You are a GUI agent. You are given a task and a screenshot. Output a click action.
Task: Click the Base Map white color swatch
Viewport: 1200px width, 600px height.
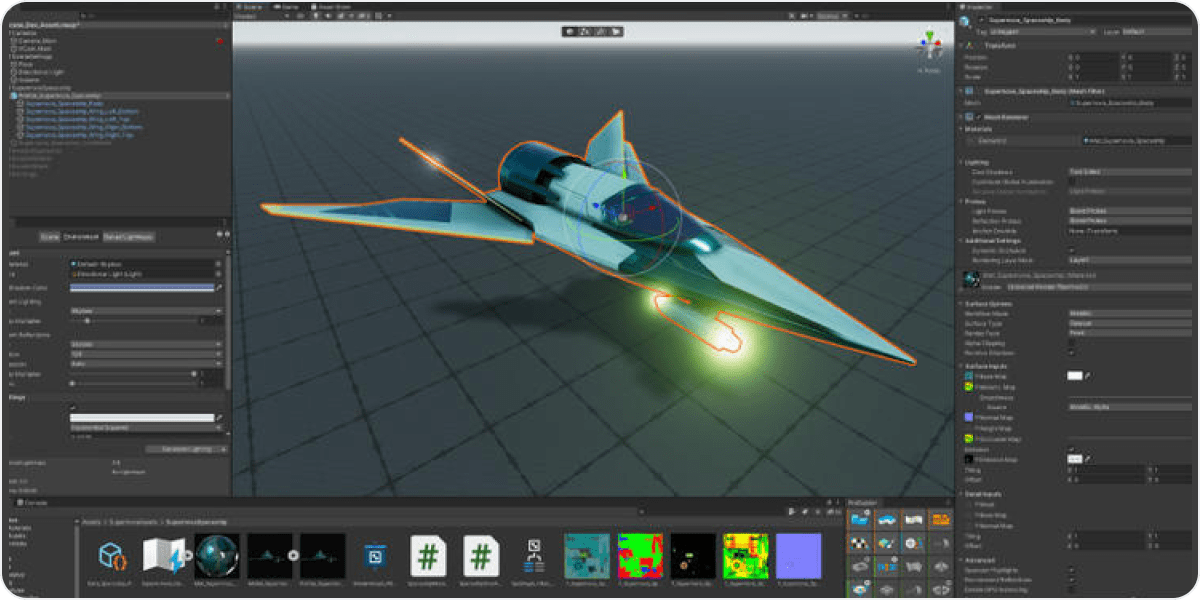point(1075,376)
